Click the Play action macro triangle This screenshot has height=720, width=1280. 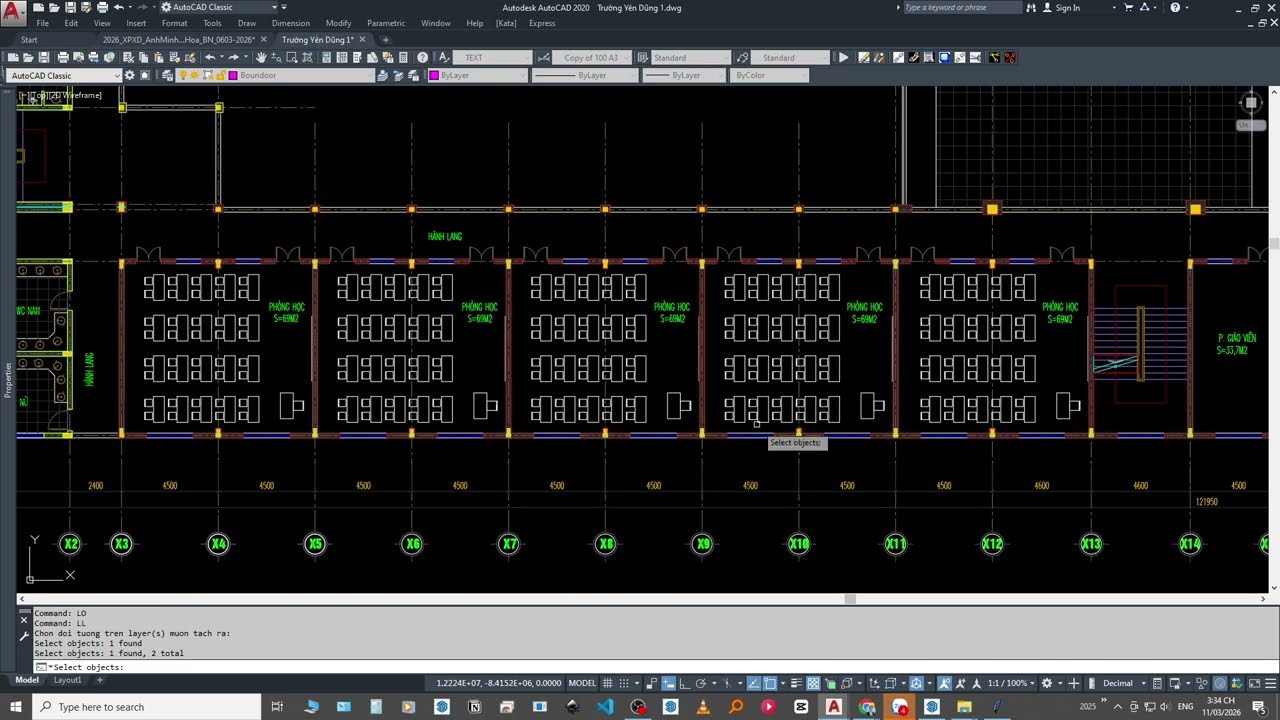(x=843, y=58)
